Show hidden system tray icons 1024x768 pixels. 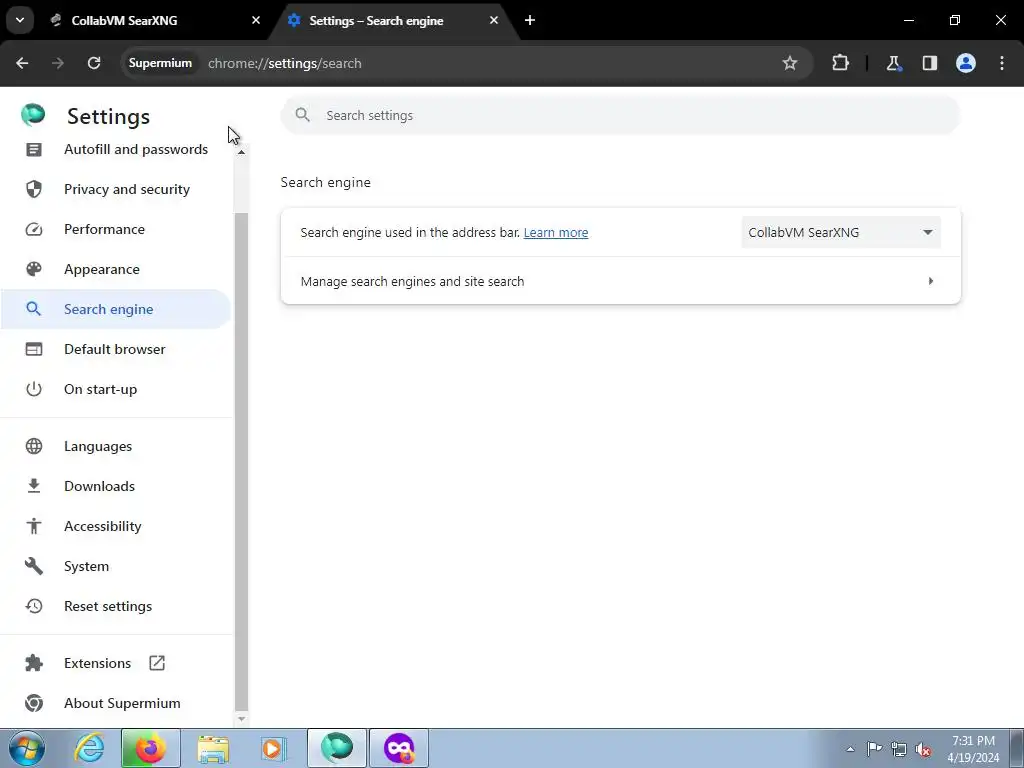[850, 749]
